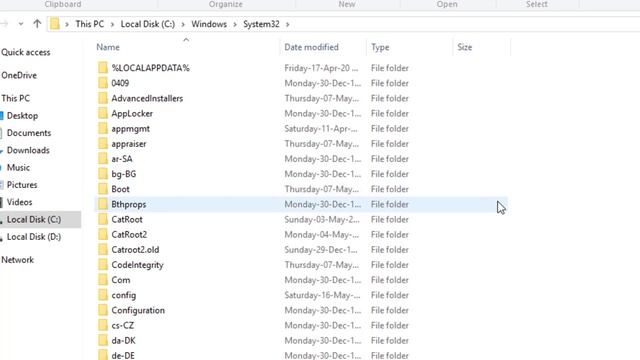Click the cs-CZ folder icon
The height and width of the screenshot is (360, 640).
click(103, 325)
